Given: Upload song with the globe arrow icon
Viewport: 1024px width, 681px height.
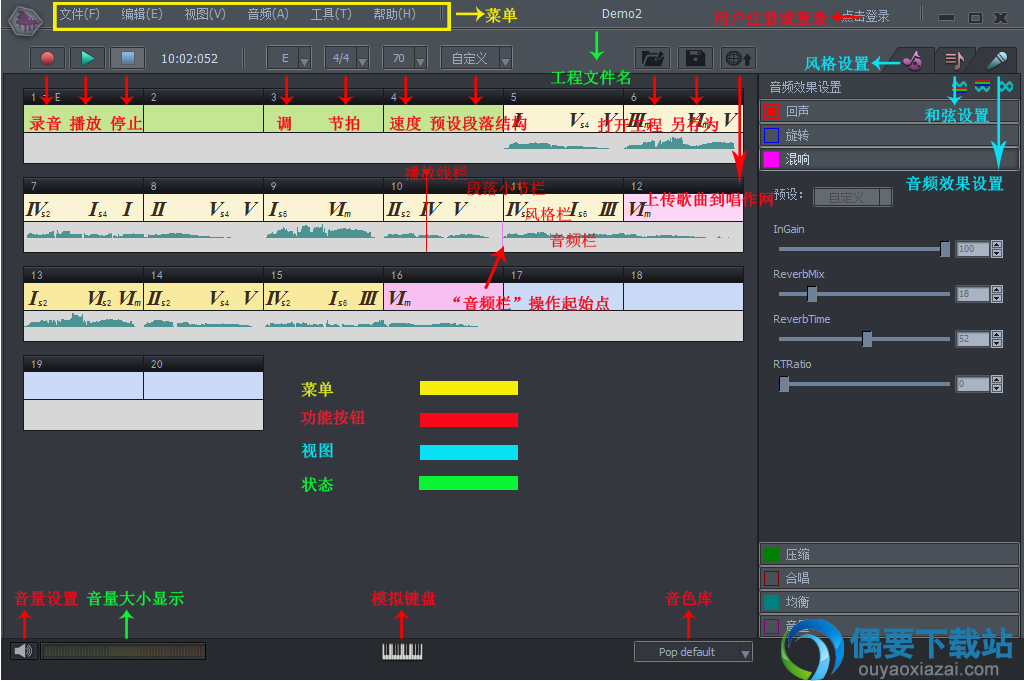Looking at the screenshot, I should [x=738, y=58].
